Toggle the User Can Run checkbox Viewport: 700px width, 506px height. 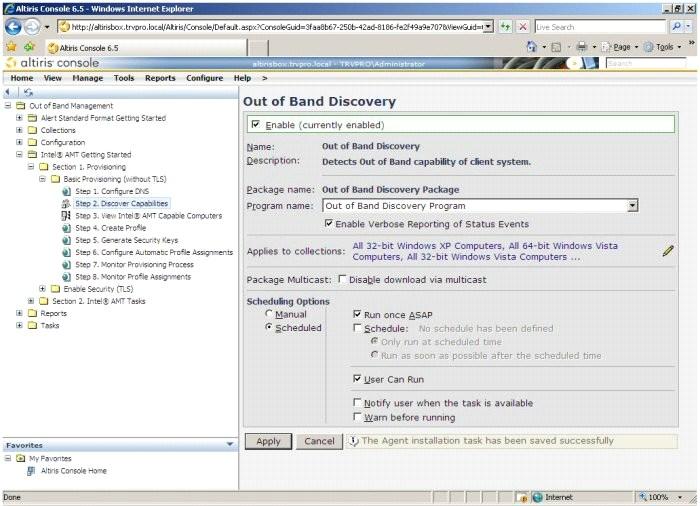click(x=357, y=379)
